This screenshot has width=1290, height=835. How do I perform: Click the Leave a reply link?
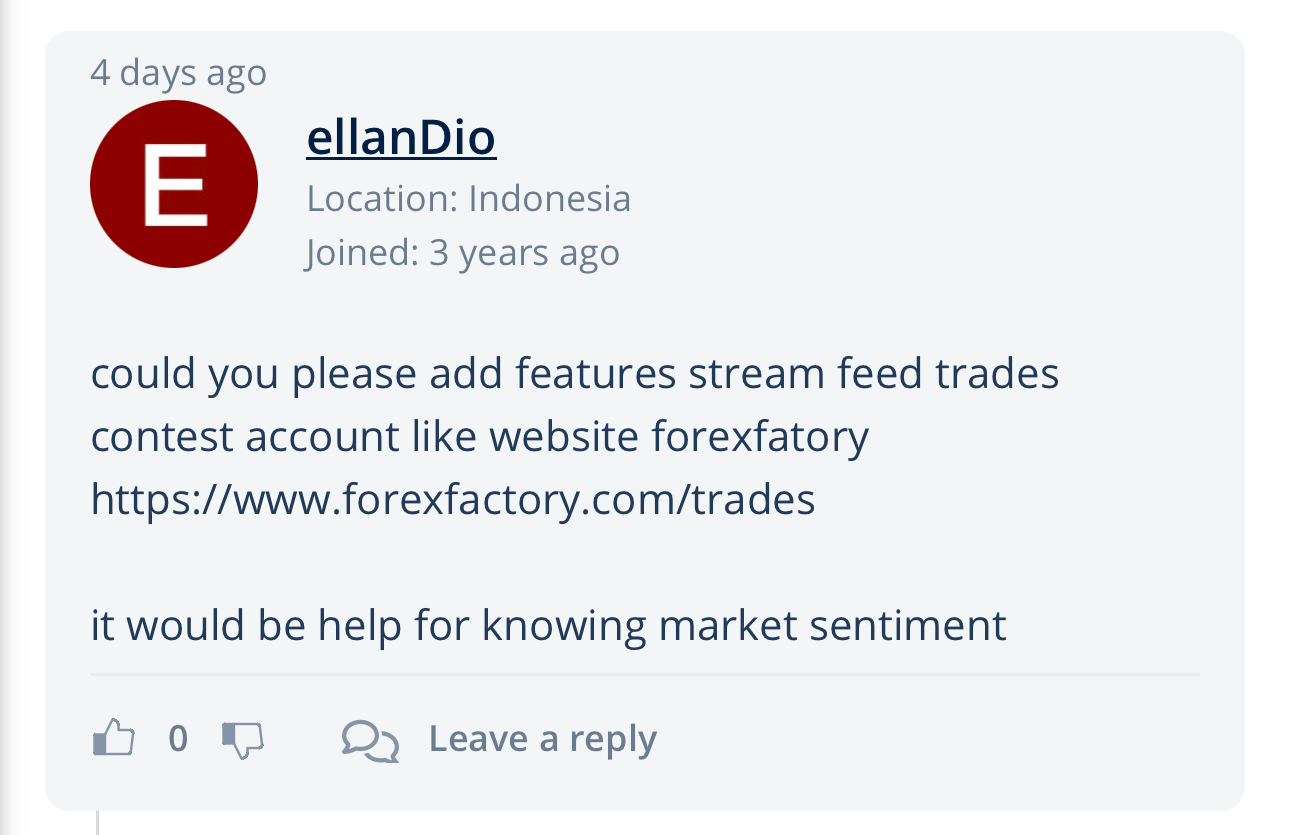point(542,739)
